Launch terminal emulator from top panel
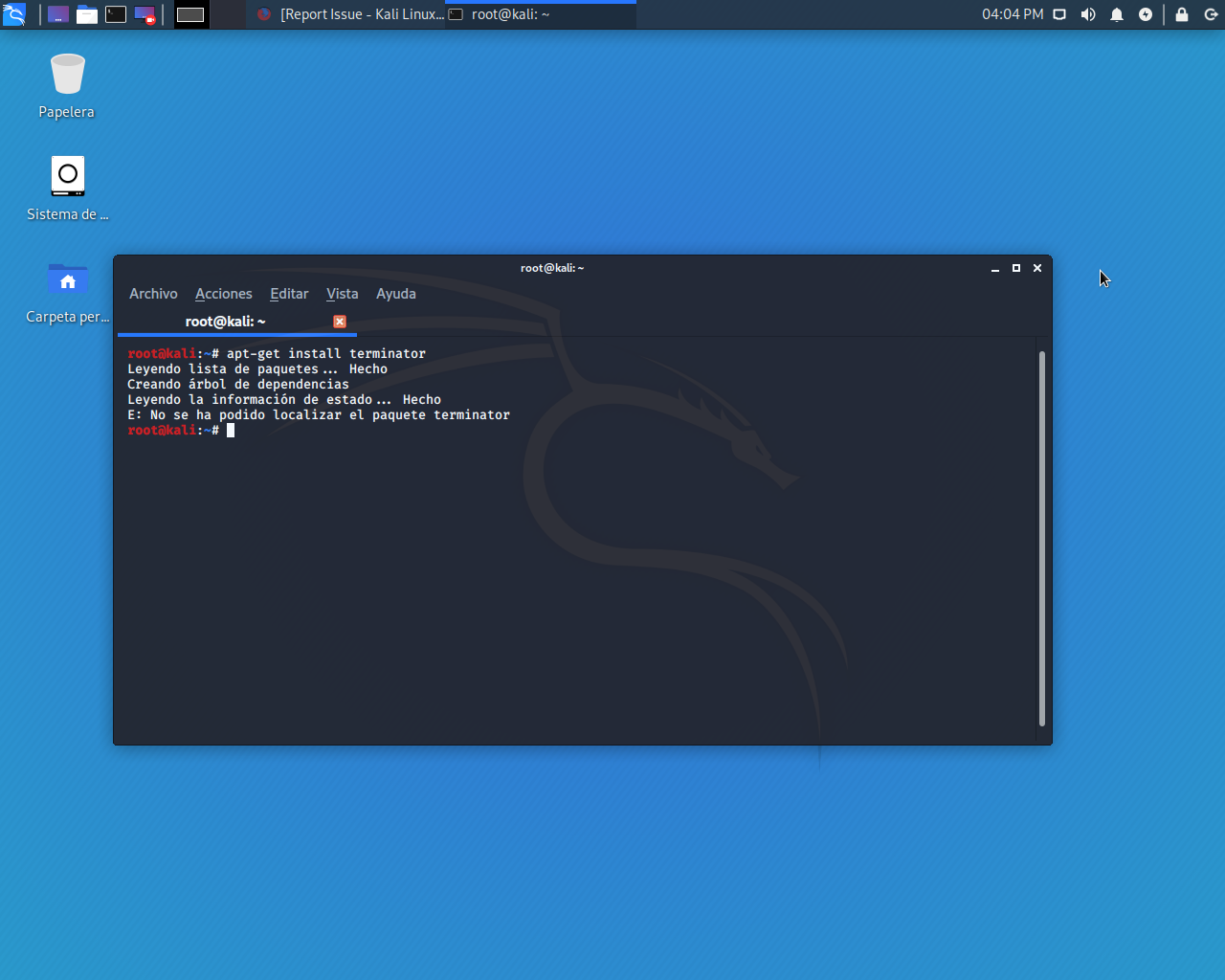The width and height of the screenshot is (1225, 980). [x=116, y=14]
